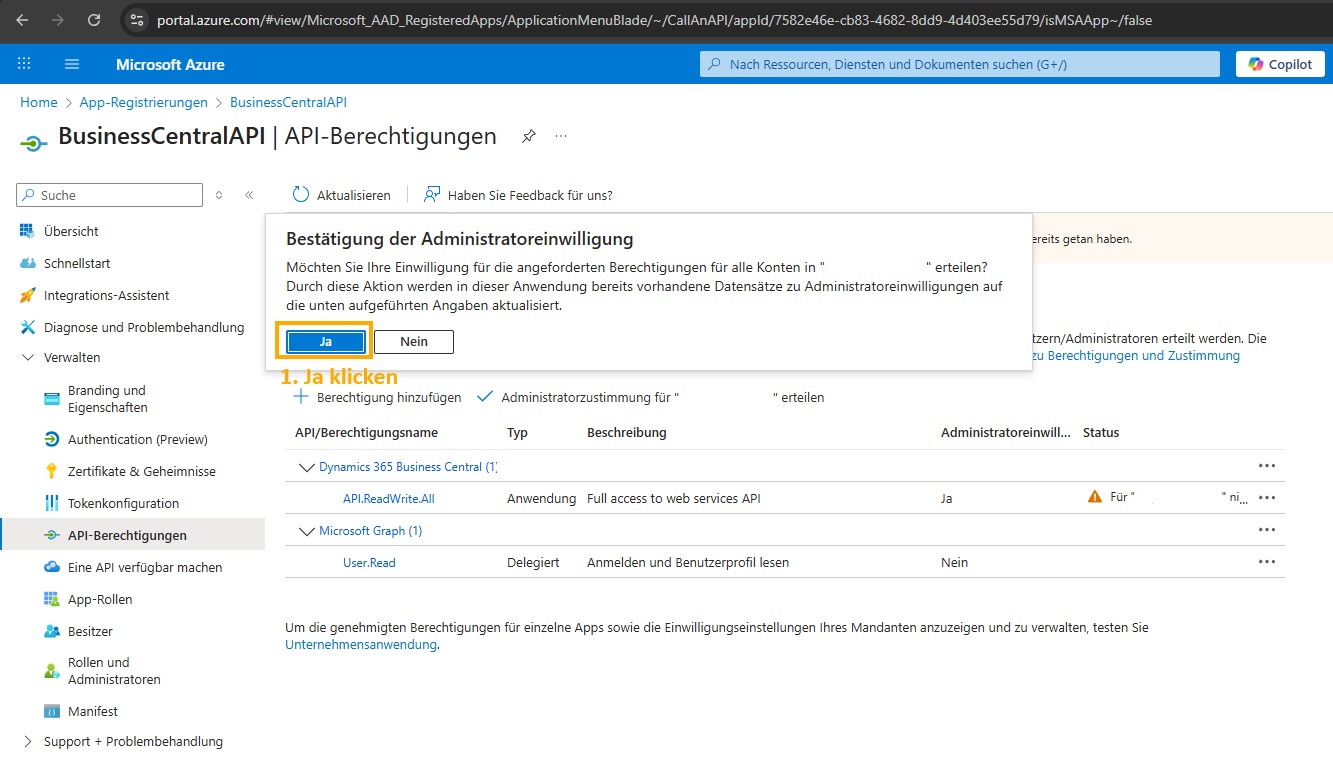Go to Home breadcrumb
The width and height of the screenshot is (1333, 778).
[x=39, y=102]
